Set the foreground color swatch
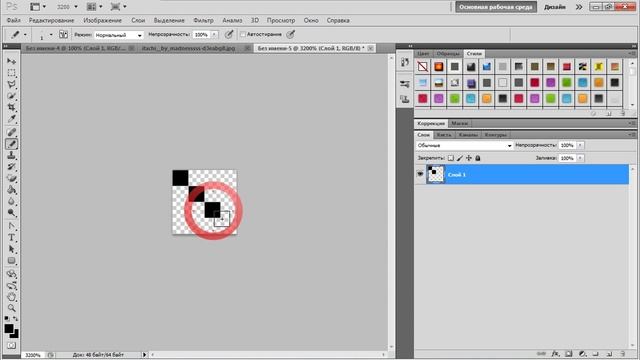The height and width of the screenshot is (360, 640). pyautogui.click(x=9, y=329)
